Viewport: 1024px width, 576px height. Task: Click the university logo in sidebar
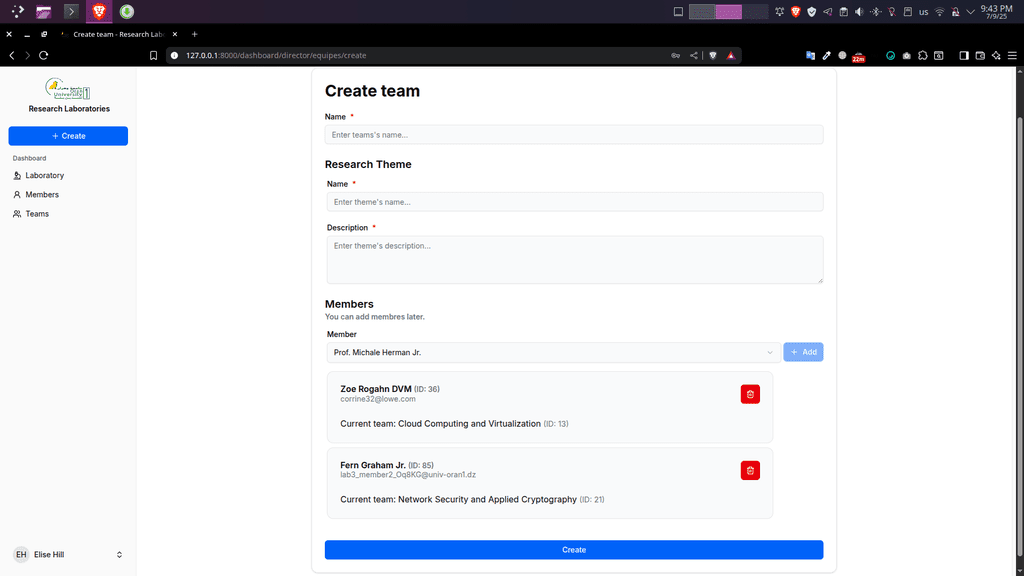click(68, 88)
